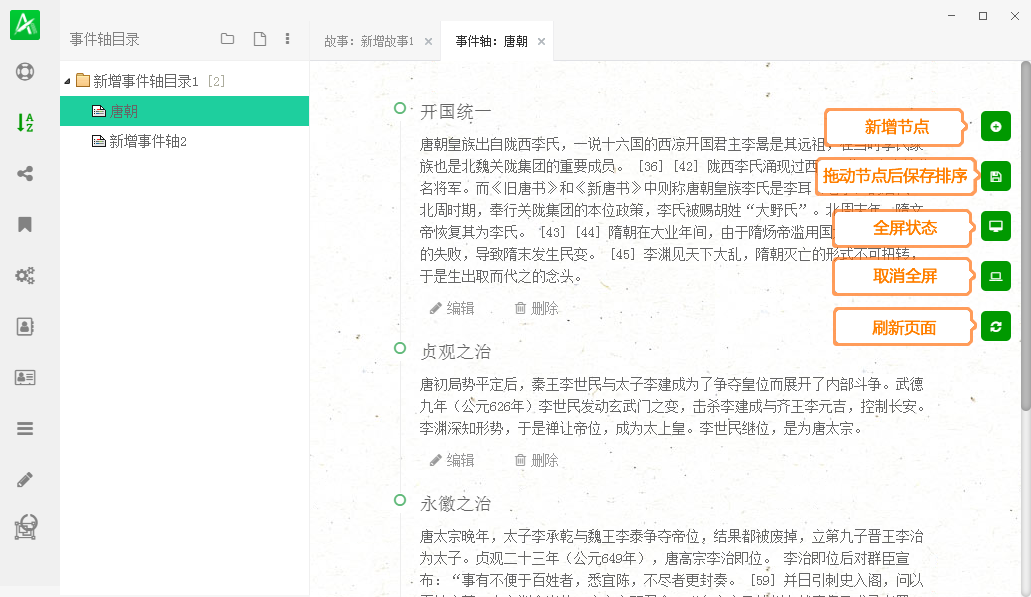
Task: Select the A-Z sort icon in sidebar
Action: tap(25, 122)
